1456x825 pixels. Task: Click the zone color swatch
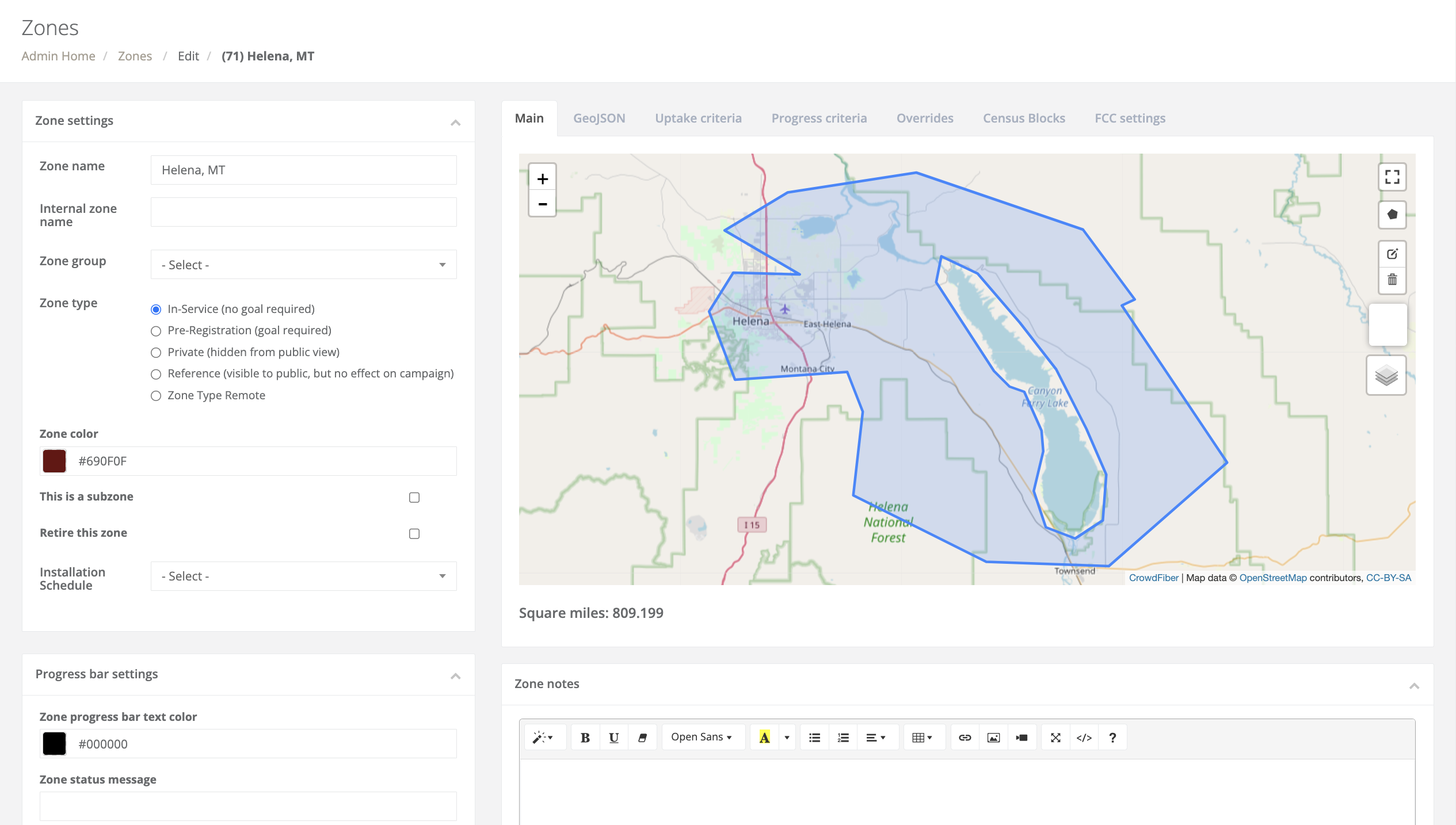click(x=55, y=461)
